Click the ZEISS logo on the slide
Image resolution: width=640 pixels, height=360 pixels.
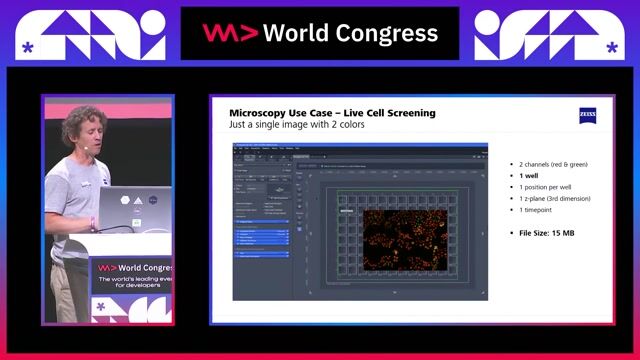pos(588,116)
